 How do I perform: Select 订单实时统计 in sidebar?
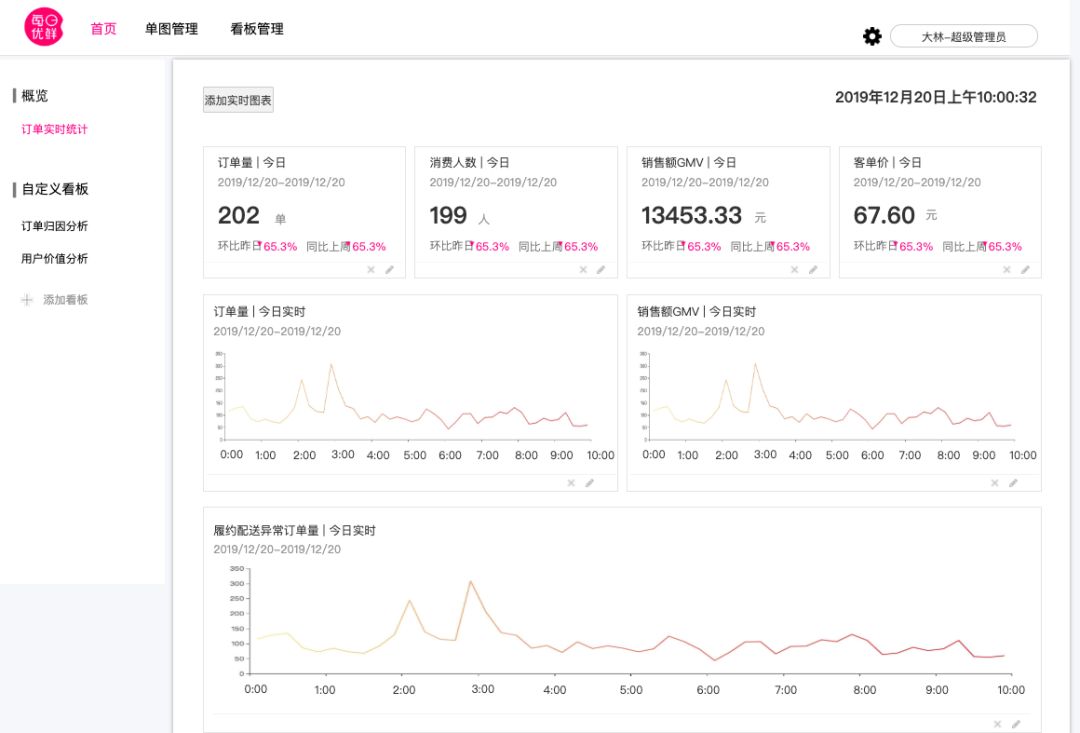click(x=55, y=129)
